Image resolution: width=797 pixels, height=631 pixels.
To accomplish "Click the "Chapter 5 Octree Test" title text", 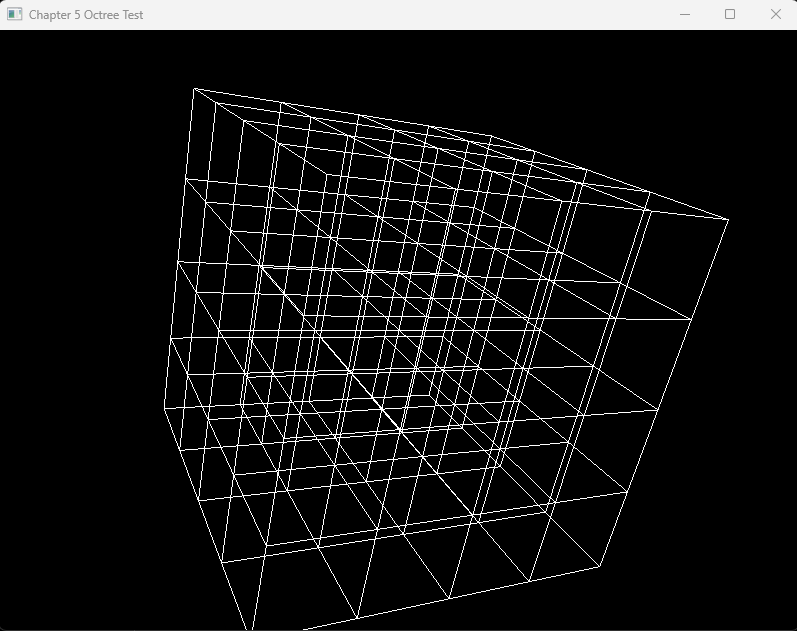I will (86, 14).
